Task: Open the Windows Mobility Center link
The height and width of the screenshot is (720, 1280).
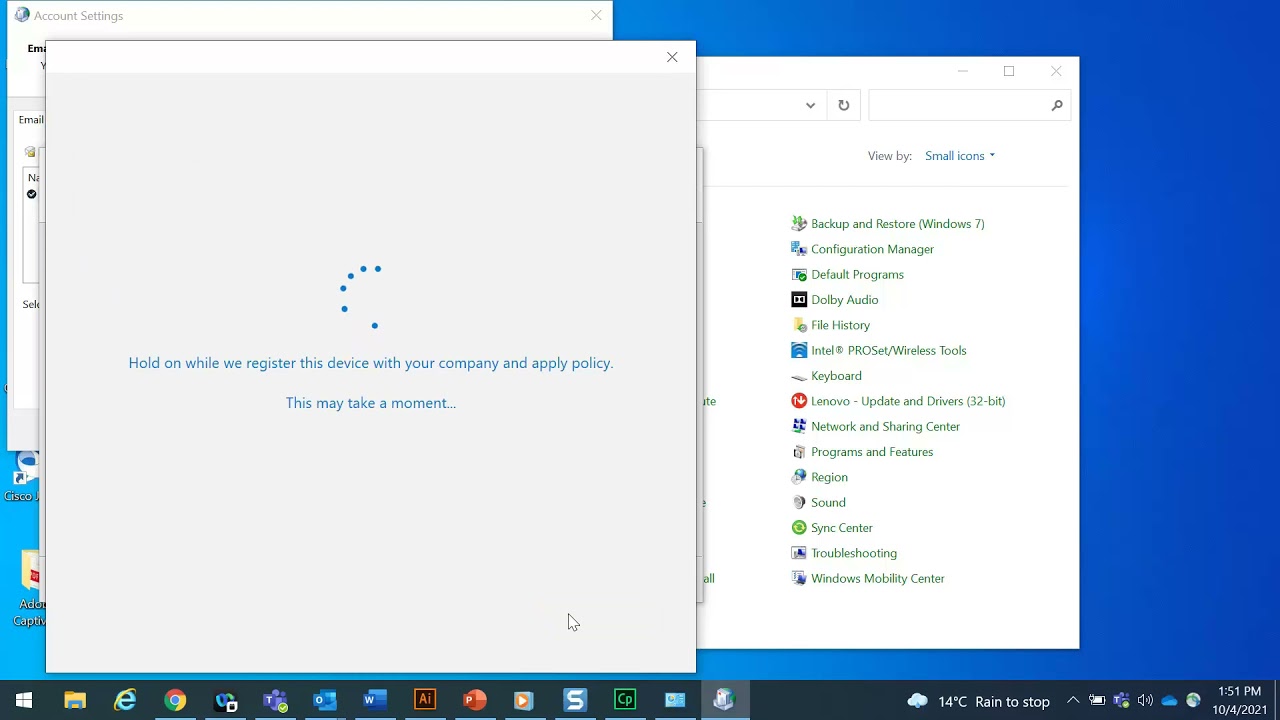Action: coord(877,578)
